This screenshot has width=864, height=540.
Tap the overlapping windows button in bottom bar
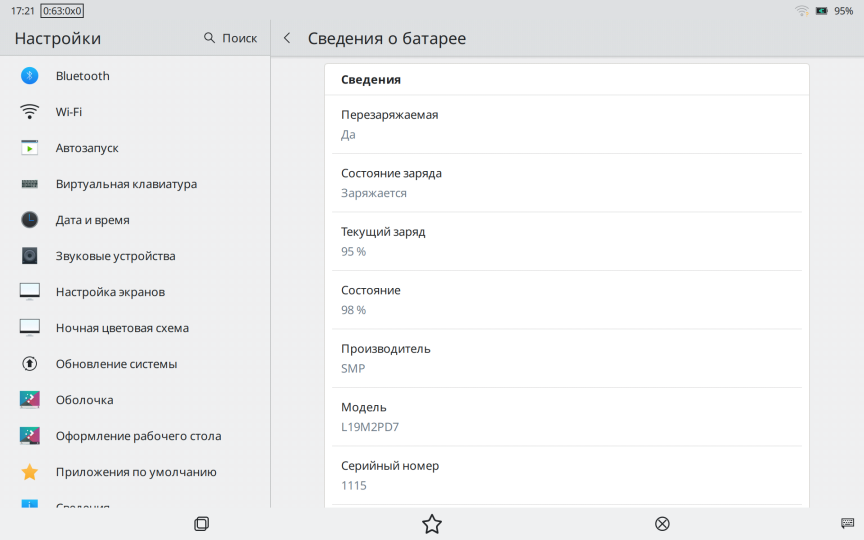pos(201,524)
